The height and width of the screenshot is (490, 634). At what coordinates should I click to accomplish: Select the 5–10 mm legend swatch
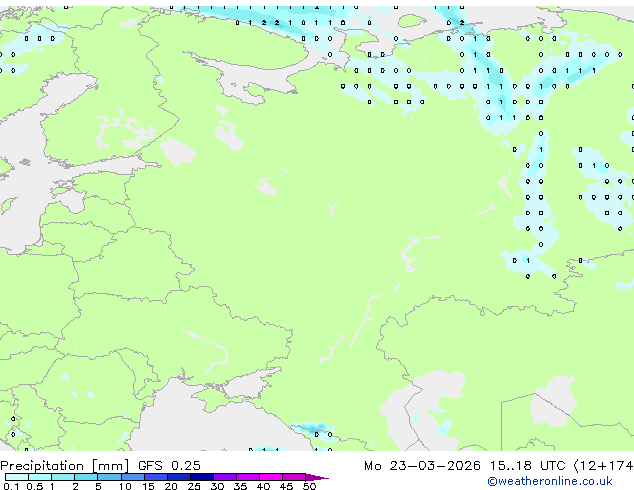[109, 477]
